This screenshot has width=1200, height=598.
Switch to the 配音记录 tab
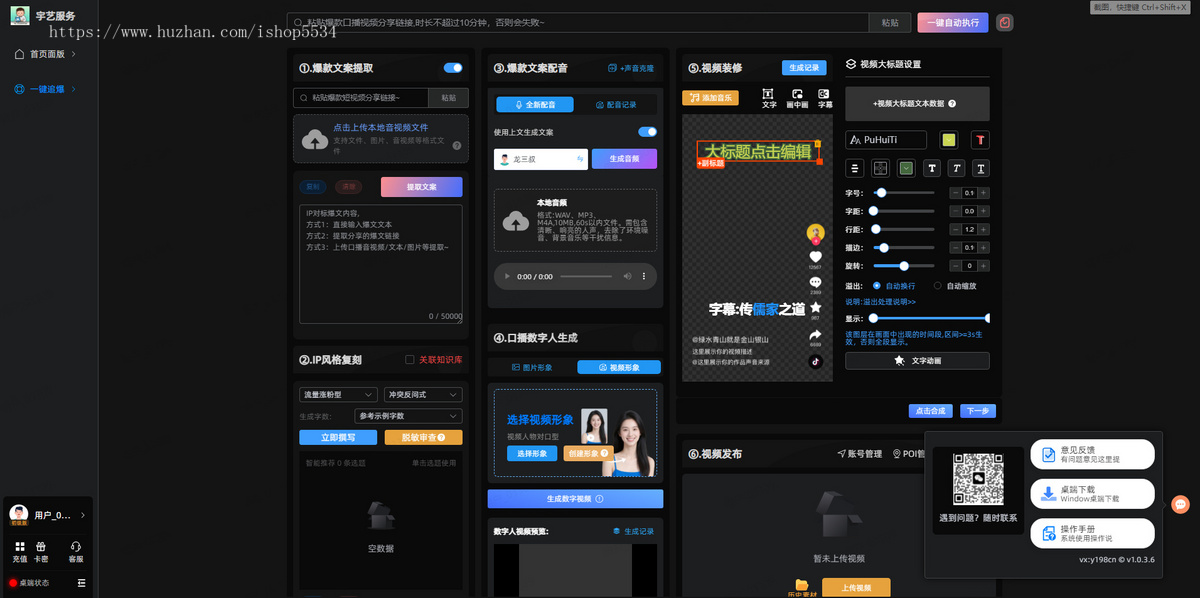click(x=615, y=104)
